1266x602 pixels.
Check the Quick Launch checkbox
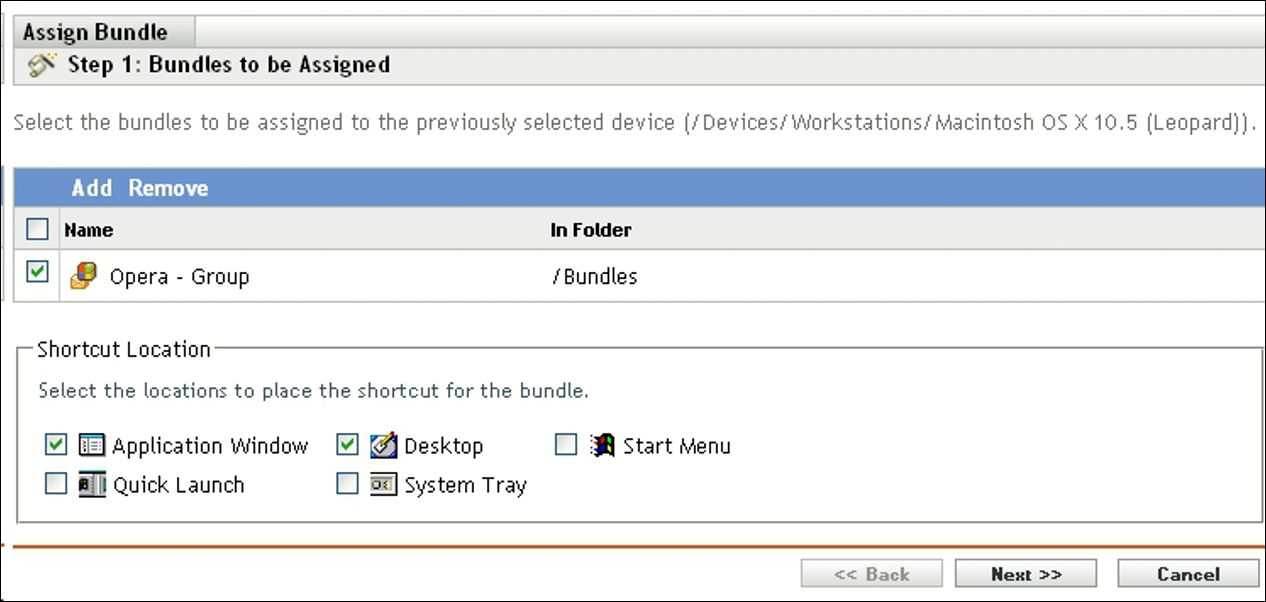[56, 485]
